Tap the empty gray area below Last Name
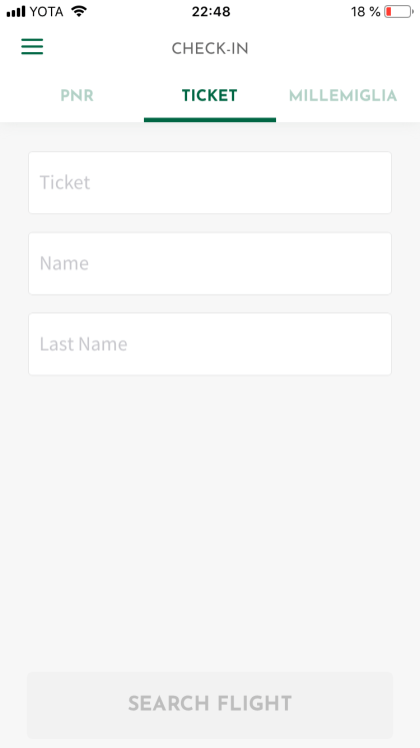The height and width of the screenshot is (748, 420). click(210, 522)
